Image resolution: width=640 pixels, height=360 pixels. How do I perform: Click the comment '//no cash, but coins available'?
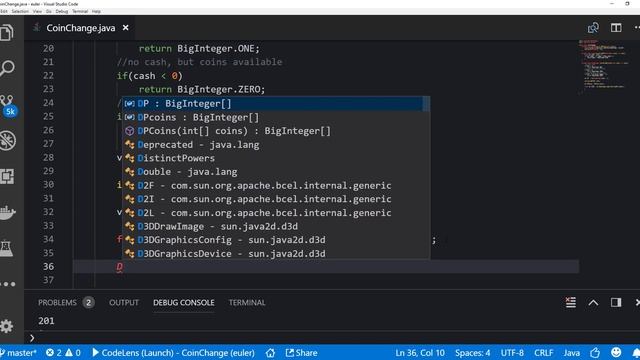click(x=199, y=62)
